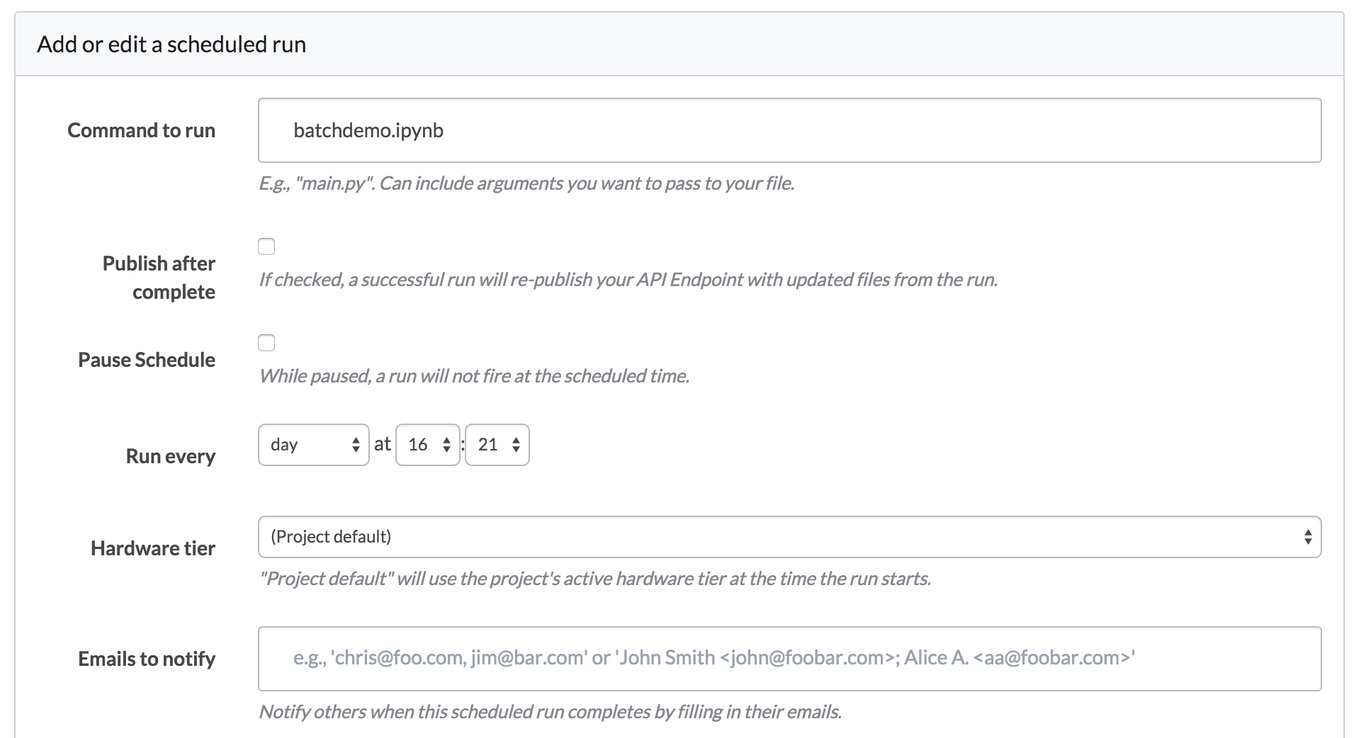Image resolution: width=1366 pixels, height=738 pixels.
Task: Open the frequency dropdown showing 'day'
Action: click(x=313, y=444)
